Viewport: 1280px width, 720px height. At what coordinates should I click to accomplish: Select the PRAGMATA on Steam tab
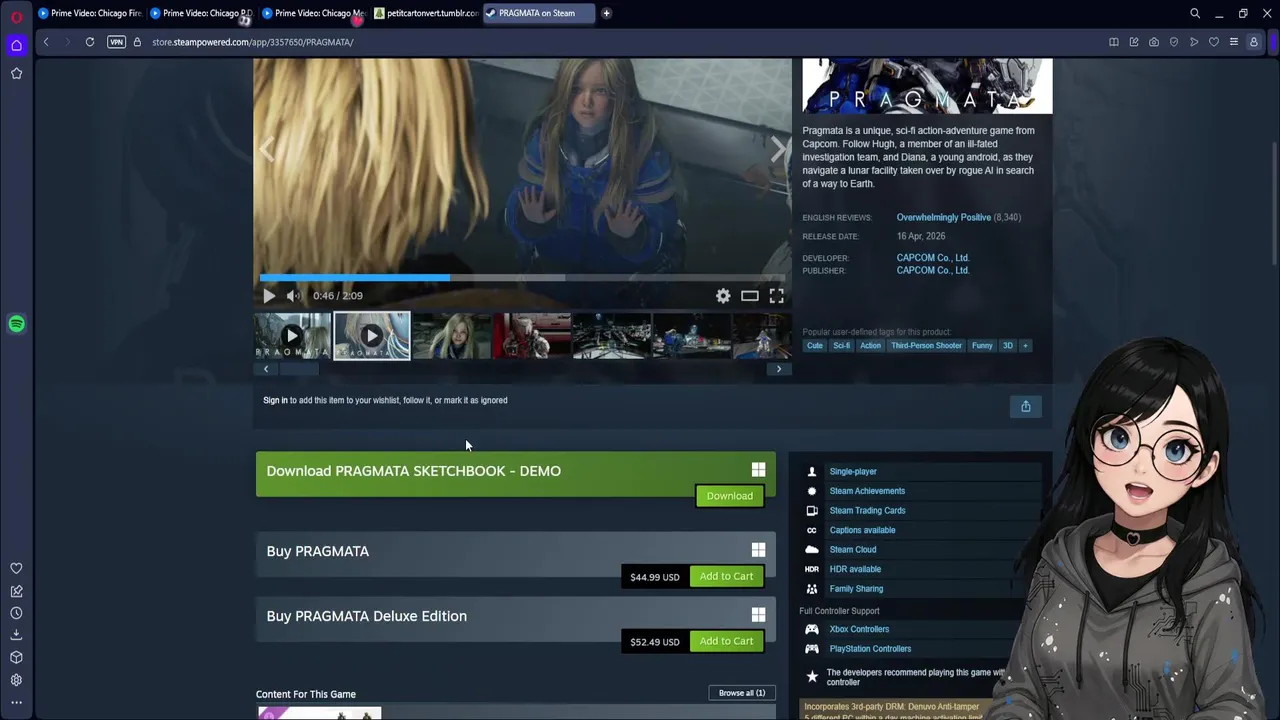coord(538,13)
